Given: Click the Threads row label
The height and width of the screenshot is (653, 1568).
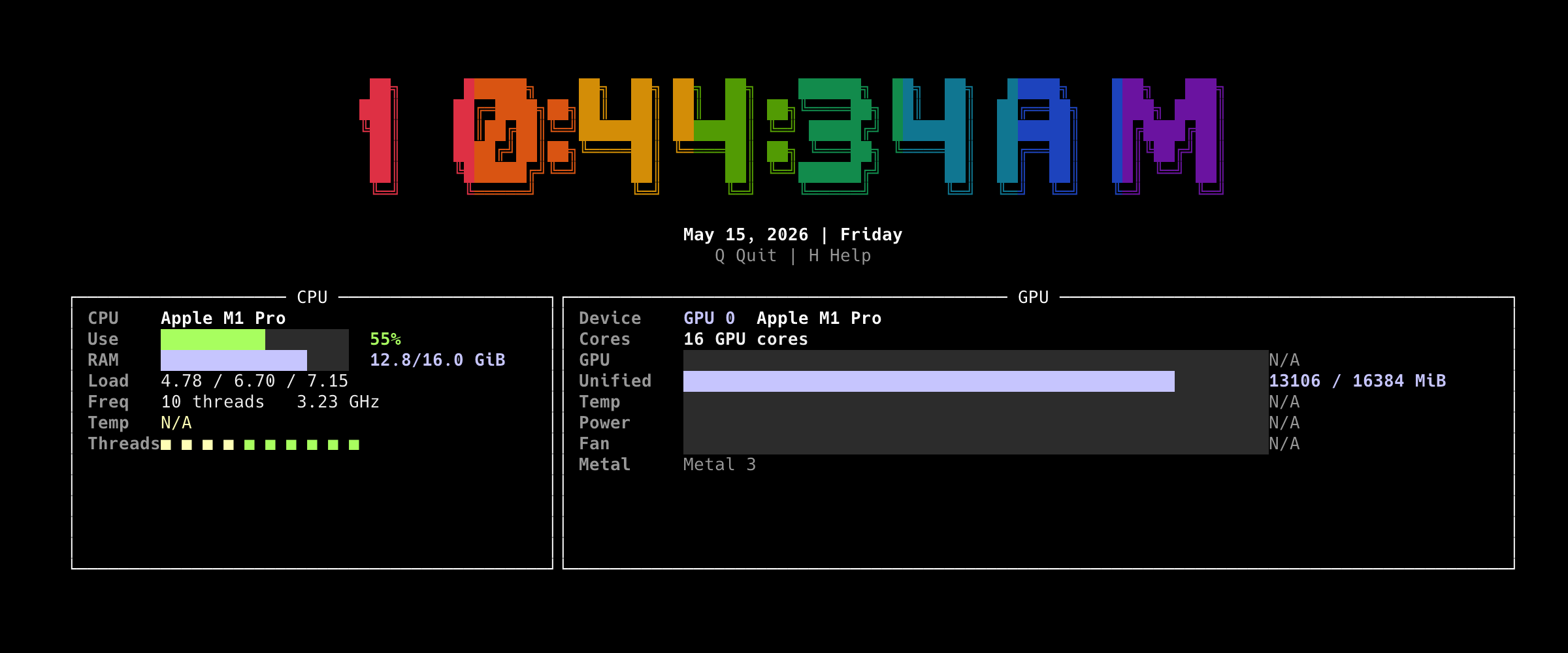Looking at the screenshot, I should coord(124,443).
